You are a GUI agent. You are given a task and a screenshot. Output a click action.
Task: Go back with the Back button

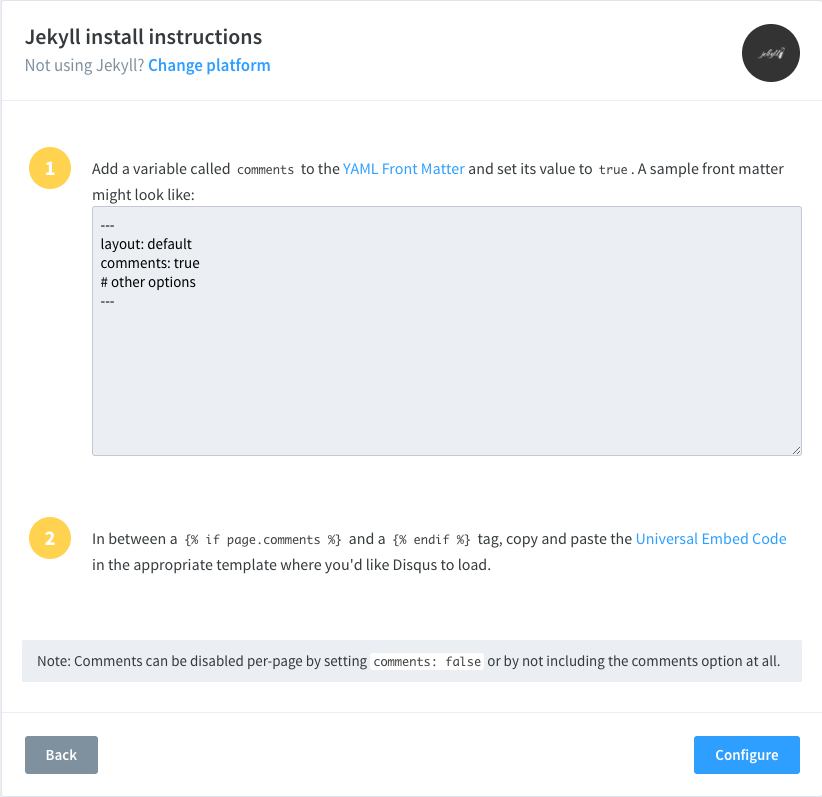pos(61,755)
